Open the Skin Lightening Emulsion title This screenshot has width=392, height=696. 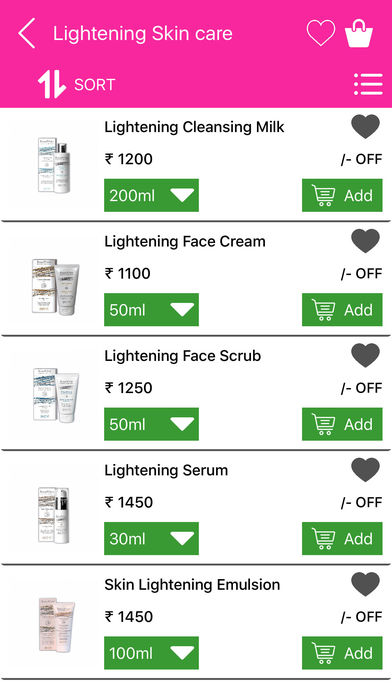(192, 585)
